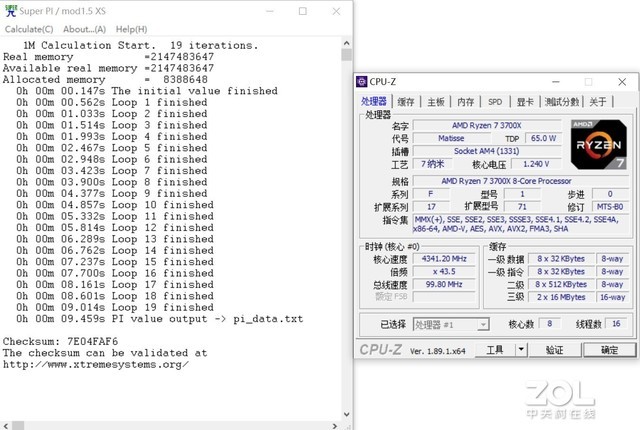Screen dimensions: 640x430
Task: Click the CPU-Z version text Ver. 1.89.1.x64
Action: (438, 351)
